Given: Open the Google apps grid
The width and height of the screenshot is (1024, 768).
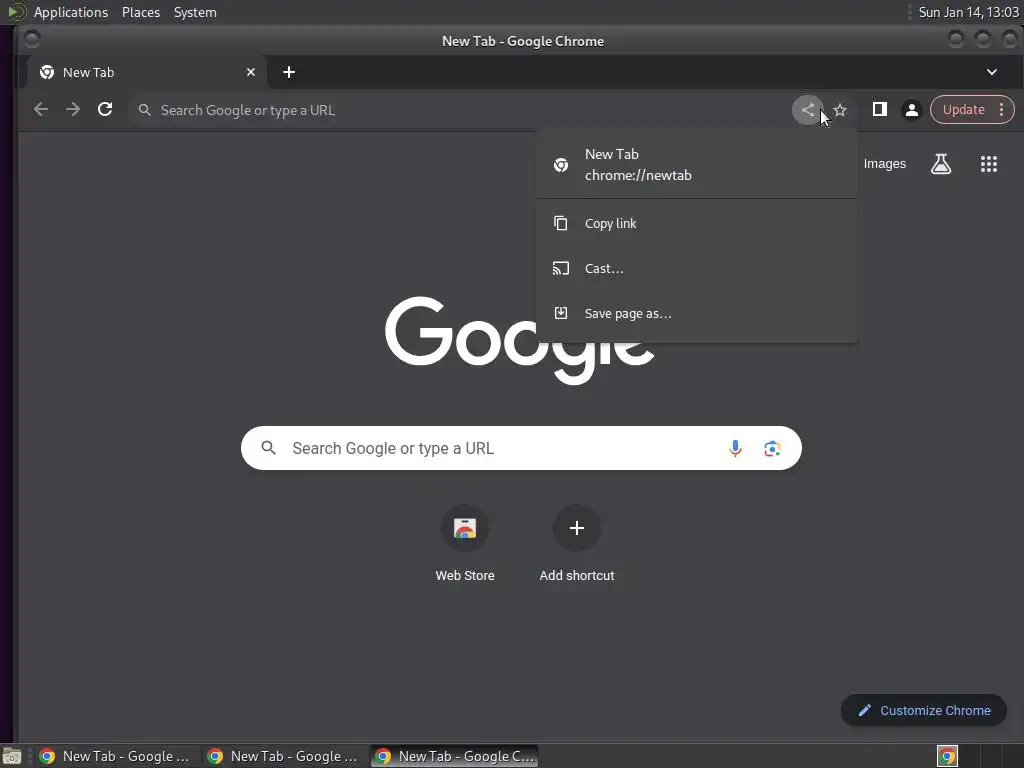Looking at the screenshot, I should point(989,164).
